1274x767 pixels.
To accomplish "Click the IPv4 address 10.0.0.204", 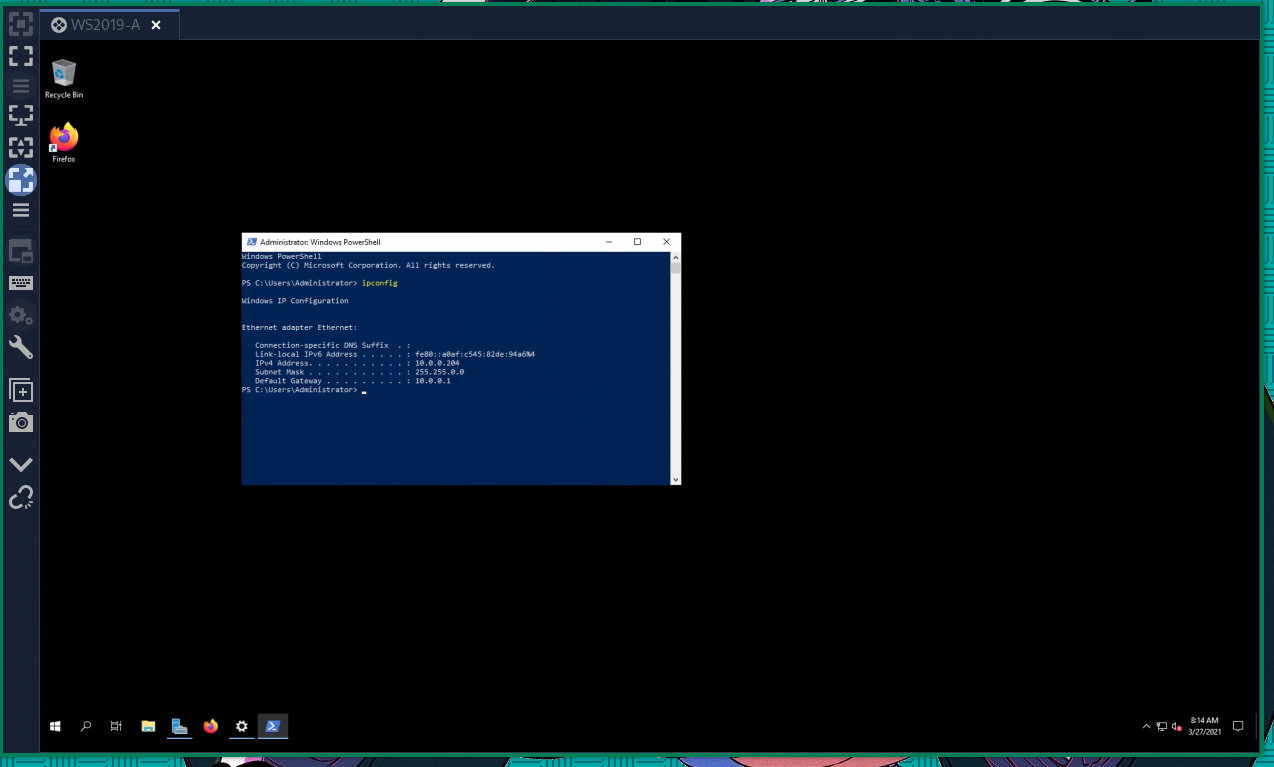I will coord(438,363).
